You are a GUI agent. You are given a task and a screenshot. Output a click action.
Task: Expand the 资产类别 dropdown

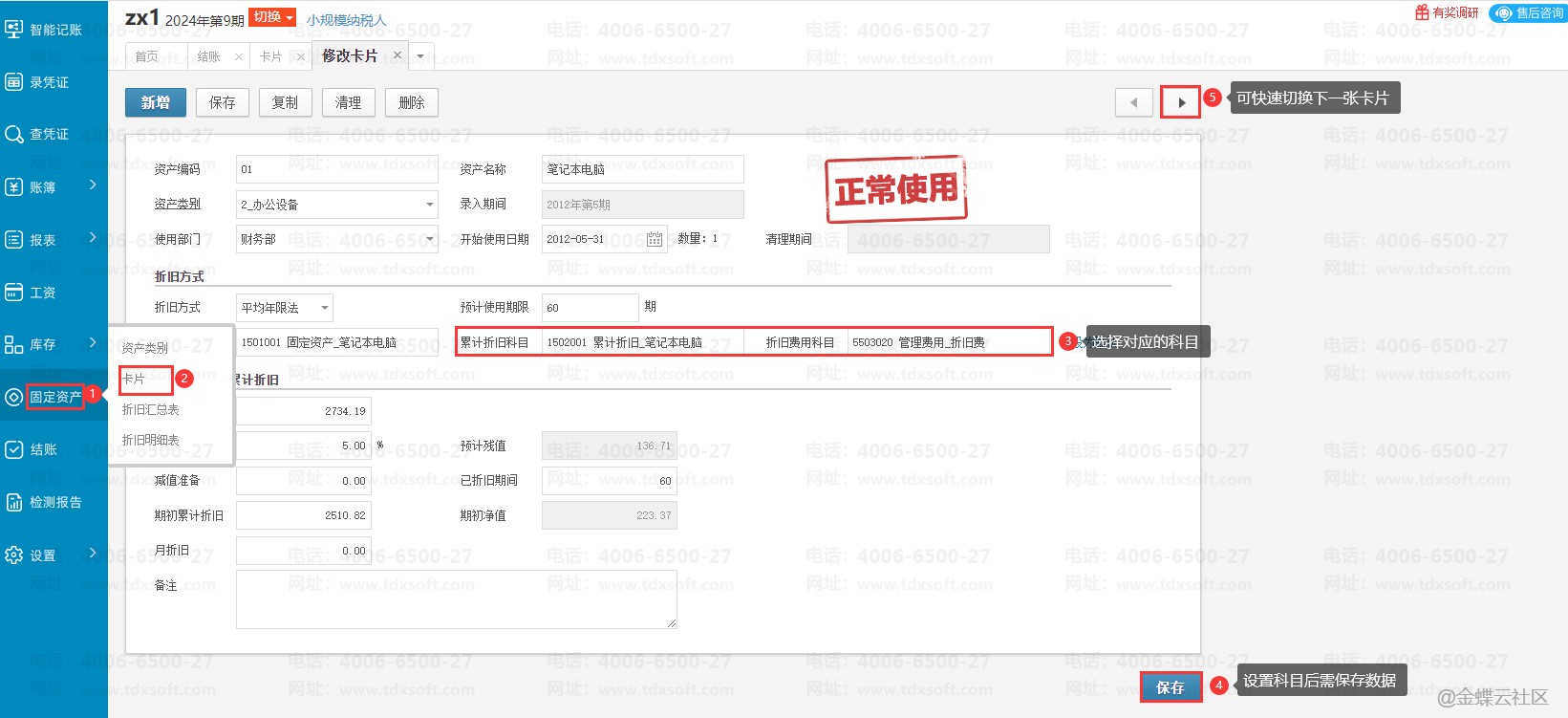pyautogui.click(x=429, y=205)
